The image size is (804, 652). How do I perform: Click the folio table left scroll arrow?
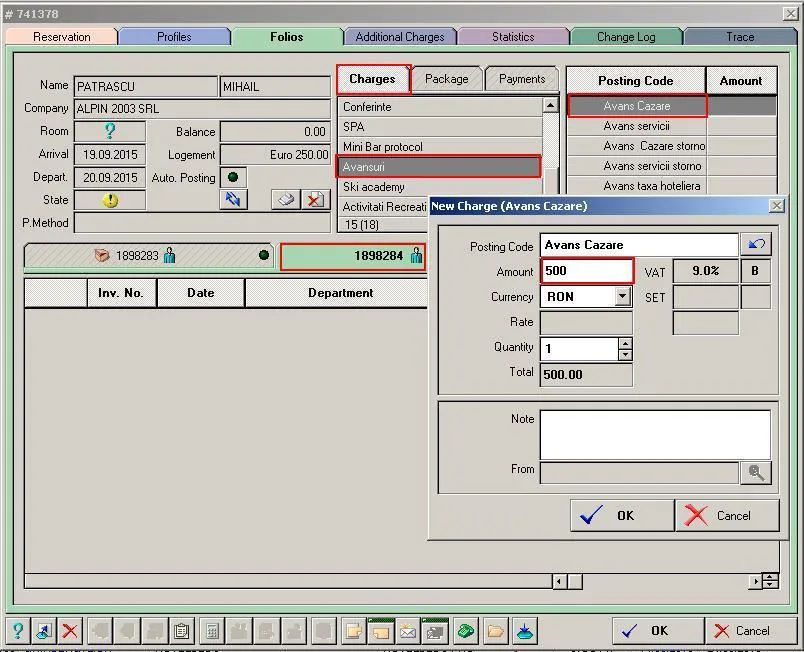pyautogui.click(x=559, y=581)
